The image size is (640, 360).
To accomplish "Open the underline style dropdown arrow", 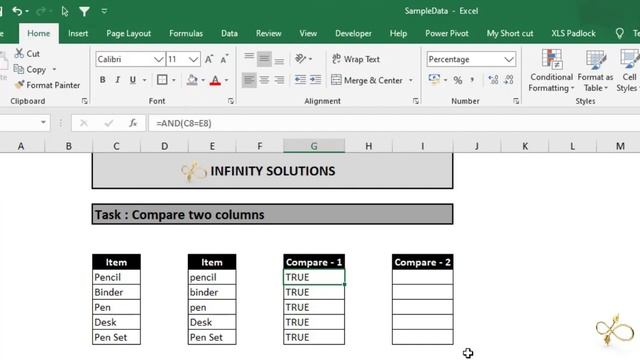I will 144,80.
